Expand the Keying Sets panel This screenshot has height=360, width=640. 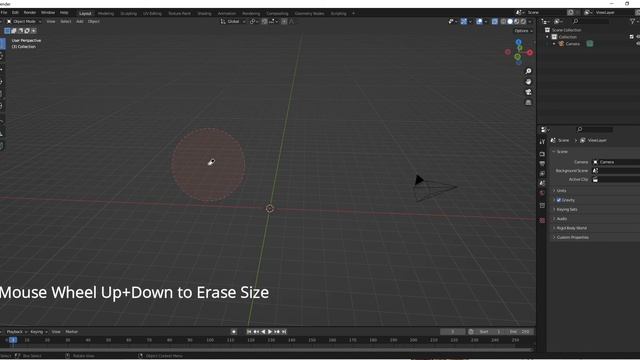pyautogui.click(x=566, y=209)
